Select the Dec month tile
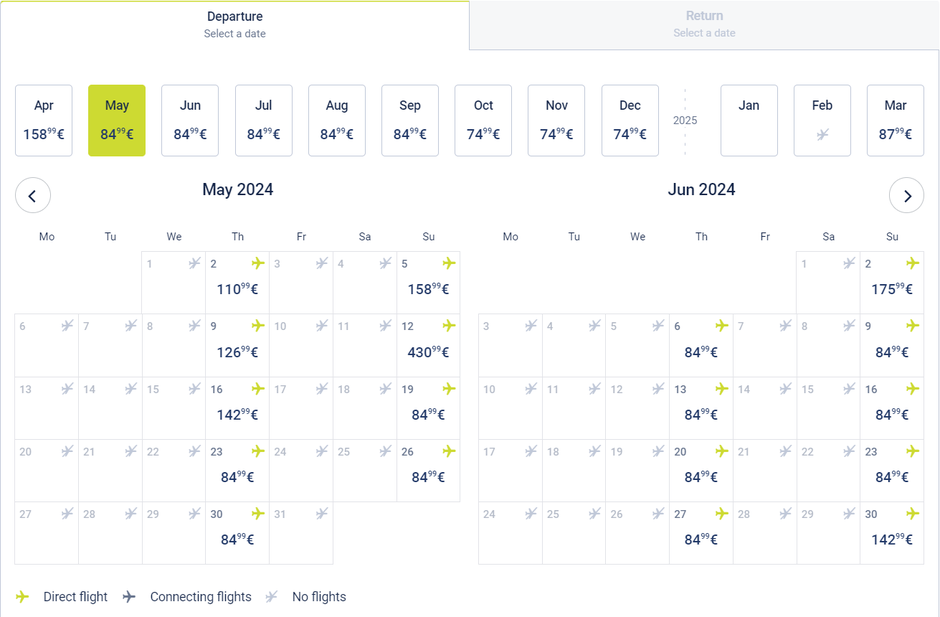Viewport: 940px width, 617px height. 630,121
